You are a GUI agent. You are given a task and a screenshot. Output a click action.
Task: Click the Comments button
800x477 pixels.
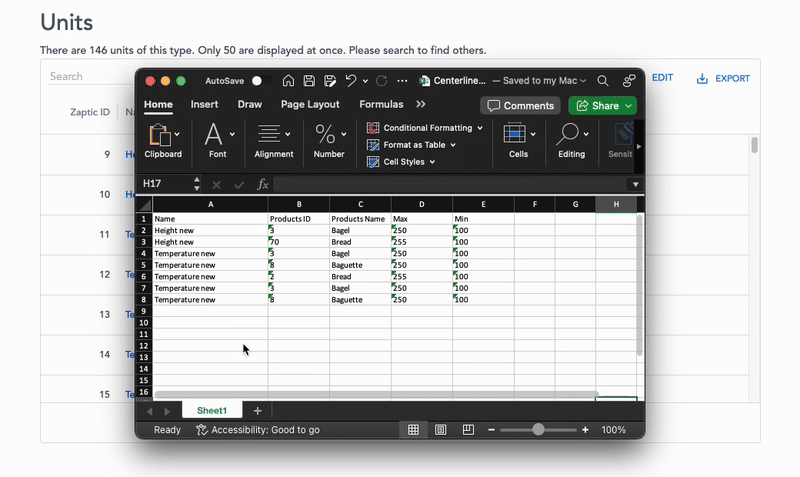click(x=520, y=106)
